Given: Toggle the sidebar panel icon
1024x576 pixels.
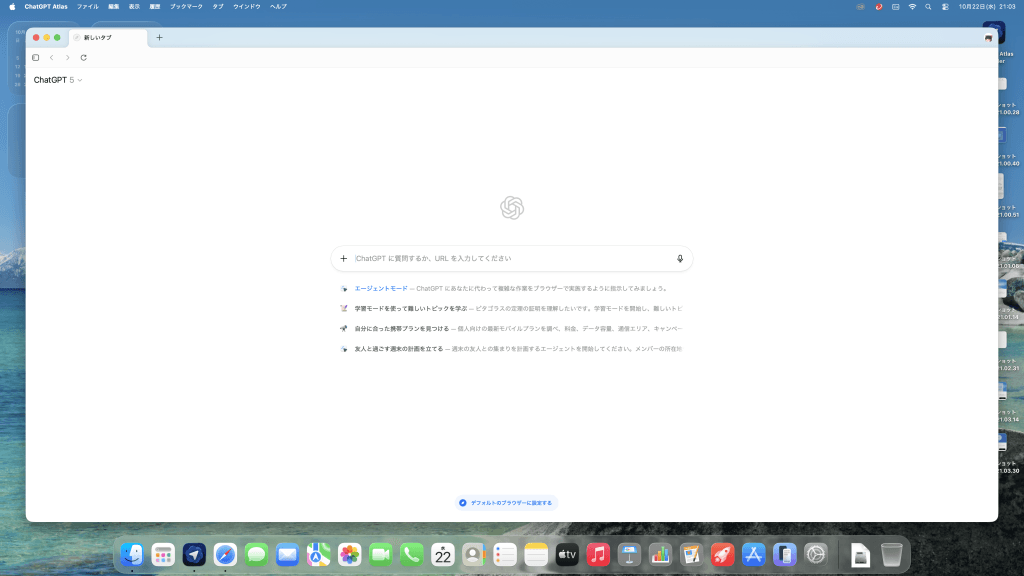Looking at the screenshot, I should pyautogui.click(x=36, y=58).
